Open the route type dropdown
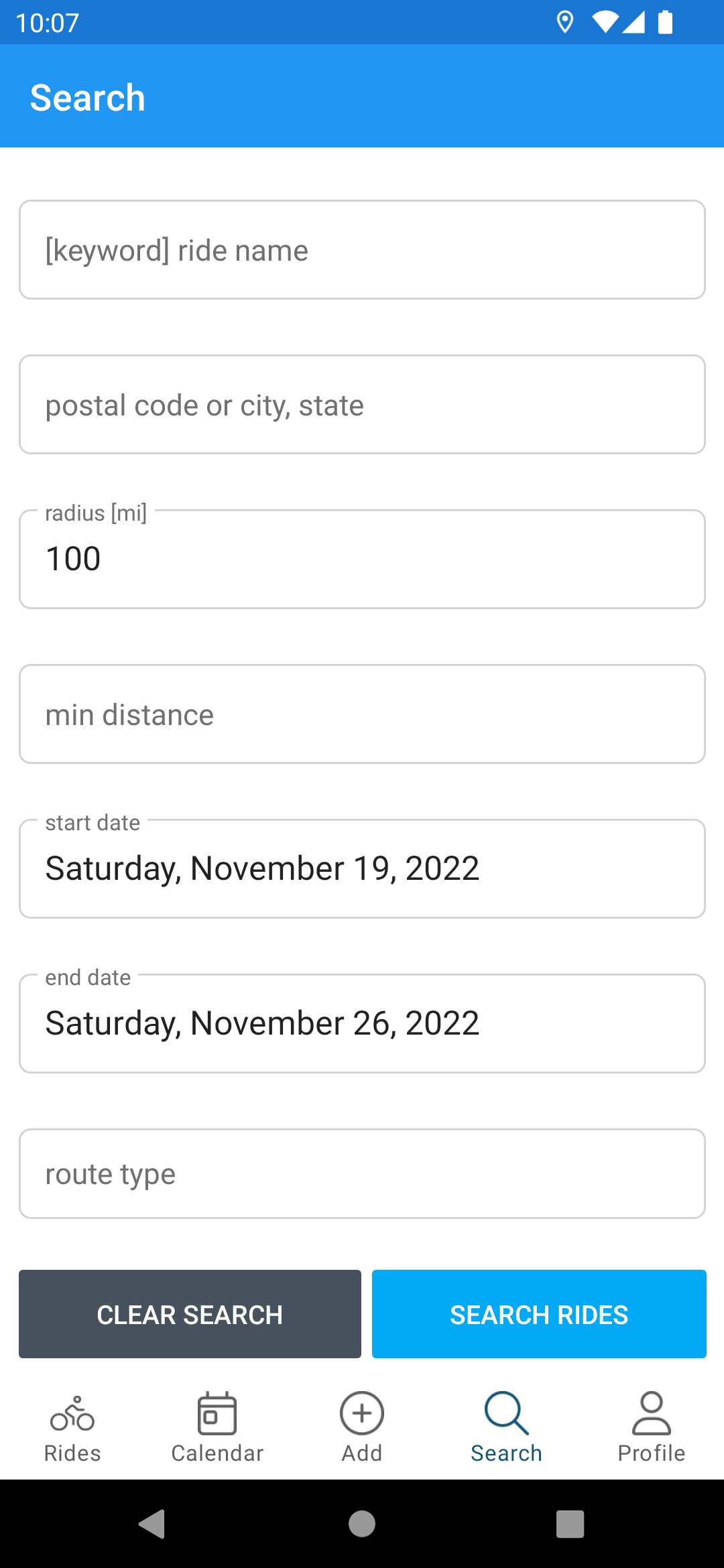The width and height of the screenshot is (724, 1568). [x=362, y=1173]
